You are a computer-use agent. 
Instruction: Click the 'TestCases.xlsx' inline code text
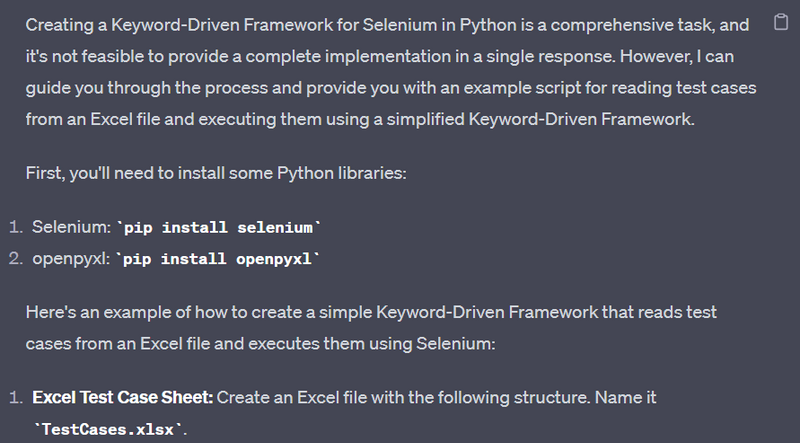(x=109, y=428)
